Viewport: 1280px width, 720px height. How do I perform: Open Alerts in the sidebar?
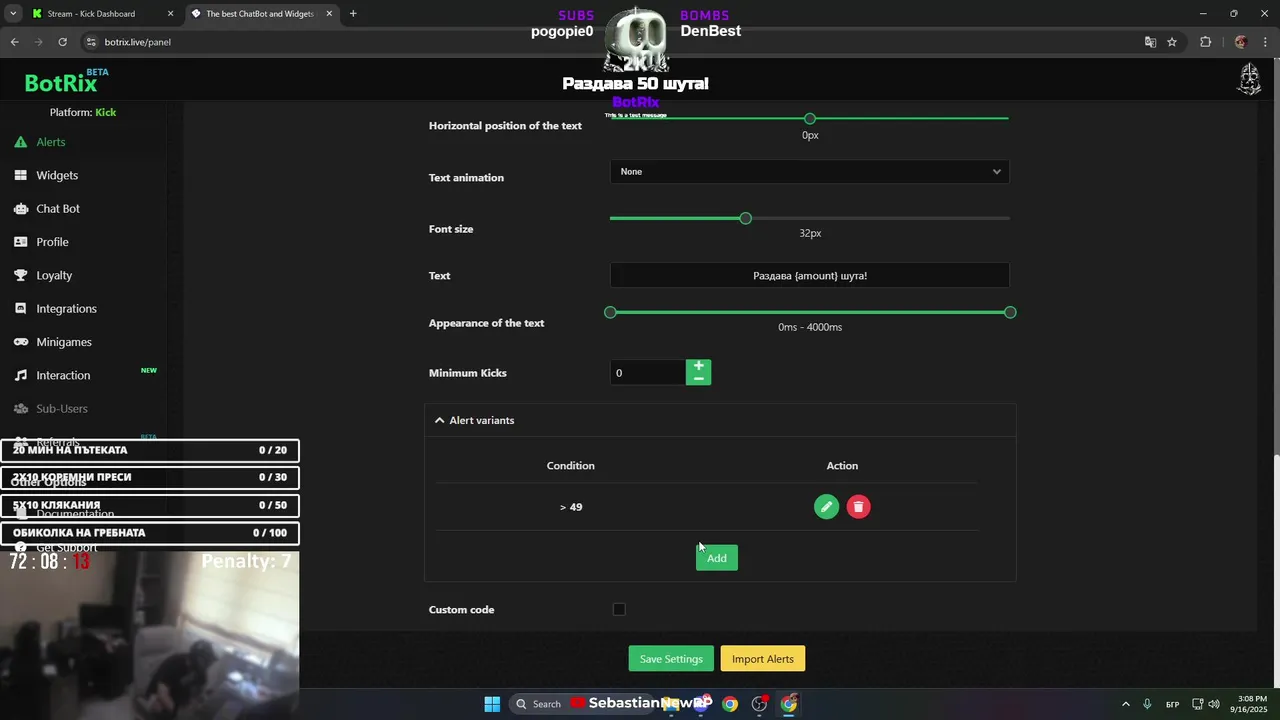pyautogui.click(x=51, y=142)
